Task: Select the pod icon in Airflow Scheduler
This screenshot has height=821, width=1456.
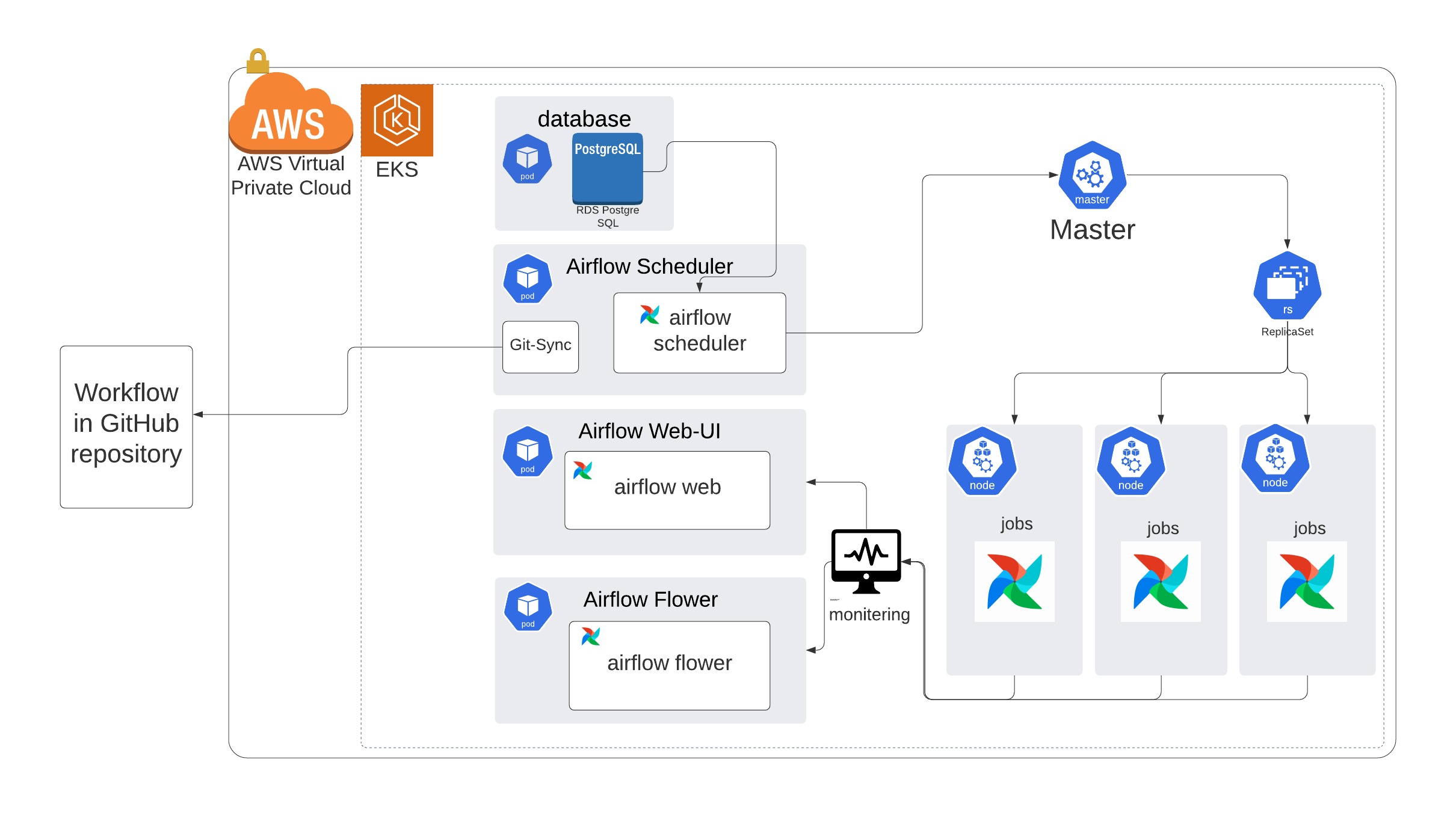Action: tap(527, 278)
